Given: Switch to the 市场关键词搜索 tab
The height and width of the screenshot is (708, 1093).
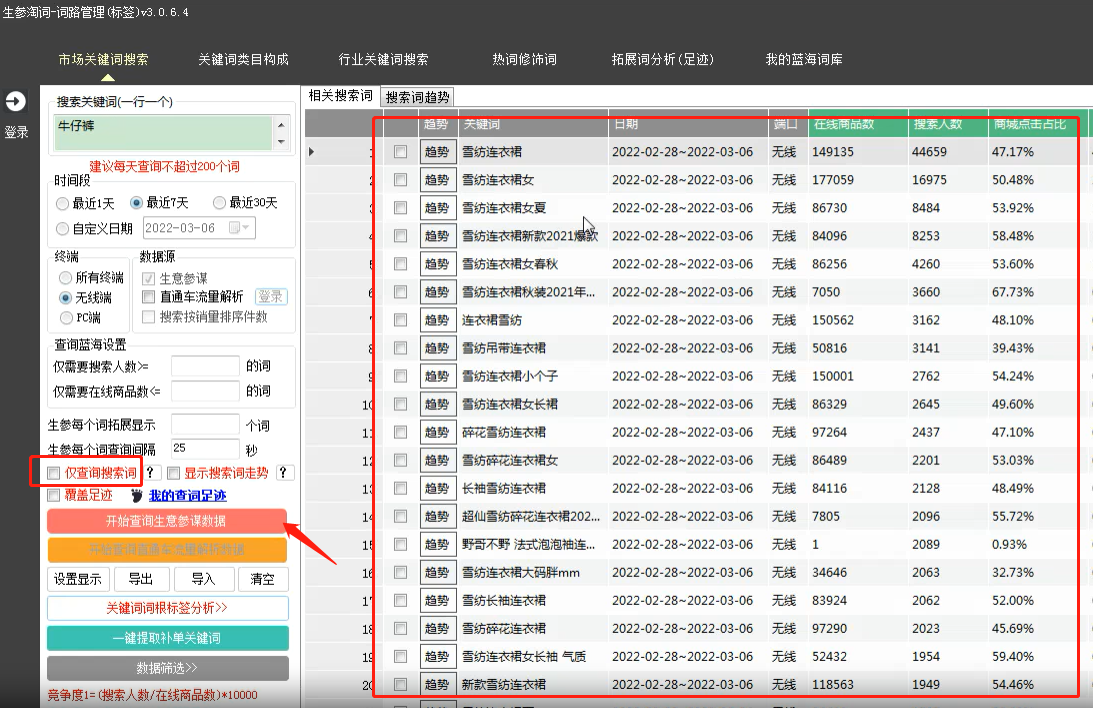Looking at the screenshot, I should coord(103,59).
